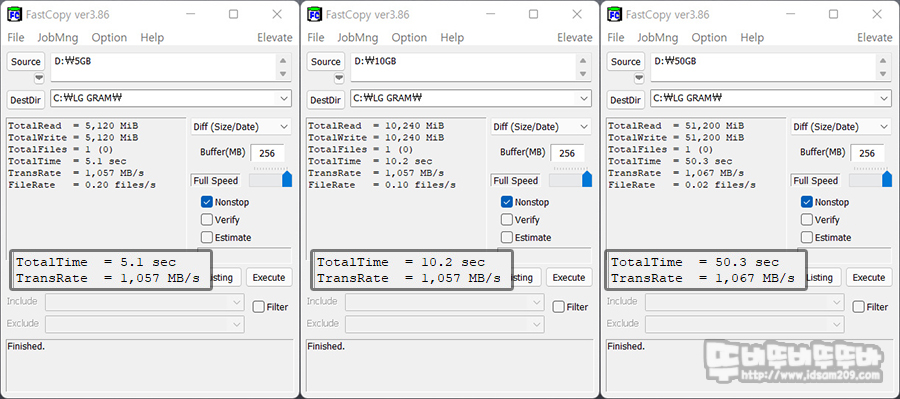Open JobMng menu in the 50GB window

click(x=658, y=37)
